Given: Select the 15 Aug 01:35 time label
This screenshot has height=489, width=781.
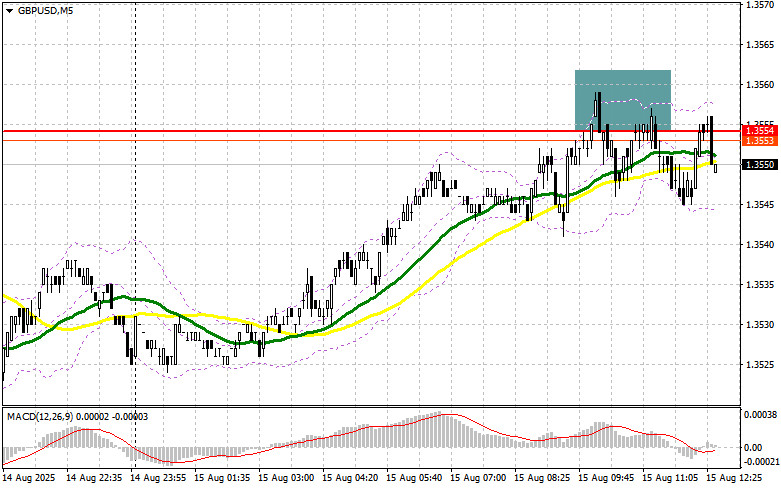Looking at the screenshot, I should tap(222, 478).
